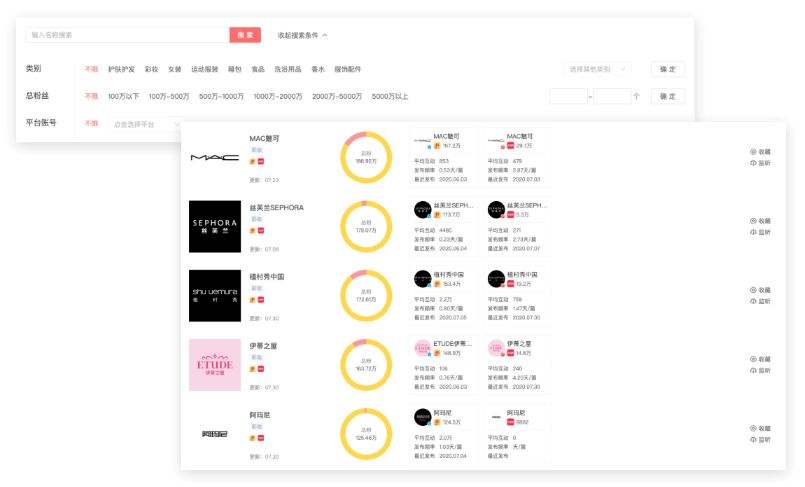This screenshot has height=487, width=805.
Task: Select the 食品 category filter
Action: 258,69
